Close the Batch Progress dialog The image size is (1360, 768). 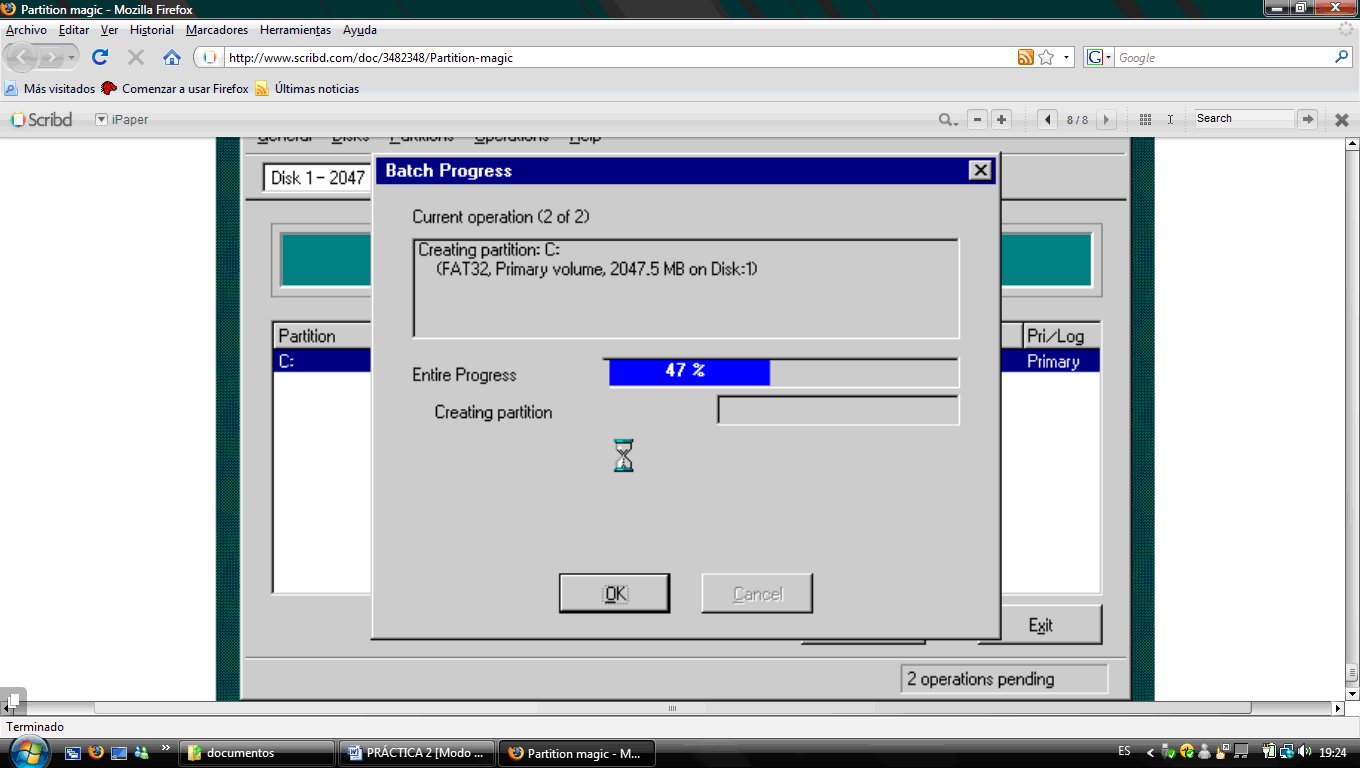[980, 170]
